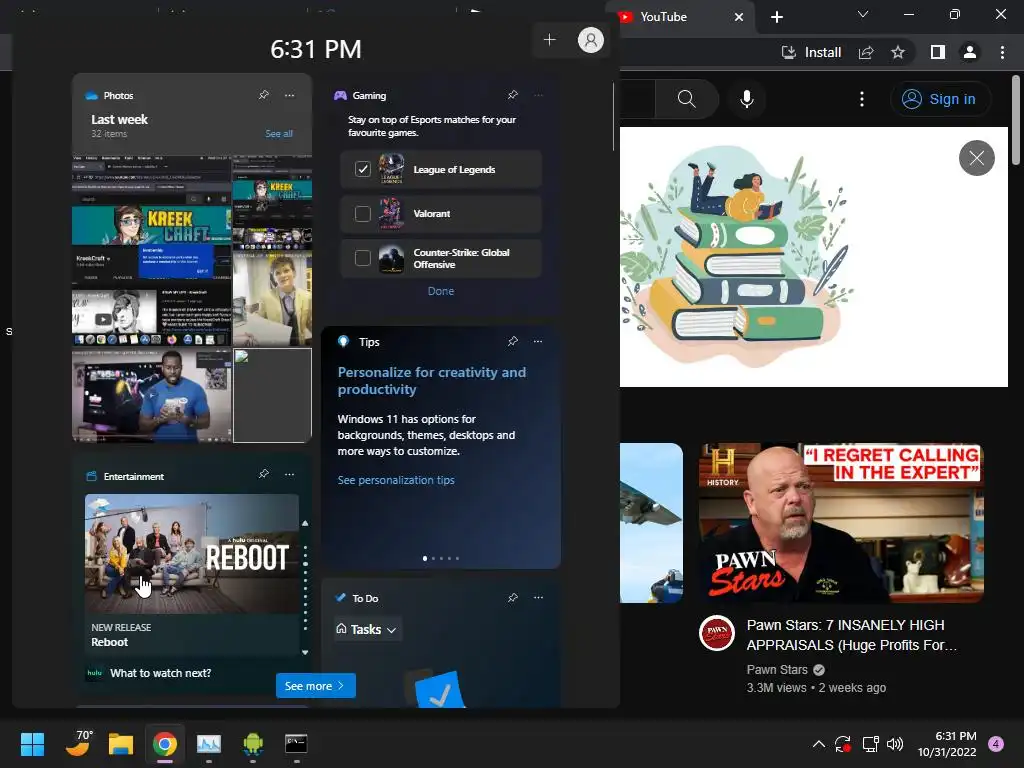
Task: Share this page from Chrome toolbar
Action: click(x=866, y=52)
